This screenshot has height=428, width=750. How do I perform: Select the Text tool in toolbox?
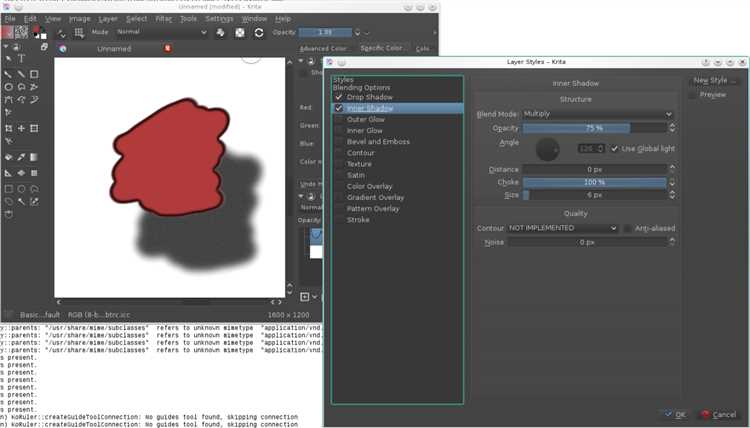tap(22, 58)
